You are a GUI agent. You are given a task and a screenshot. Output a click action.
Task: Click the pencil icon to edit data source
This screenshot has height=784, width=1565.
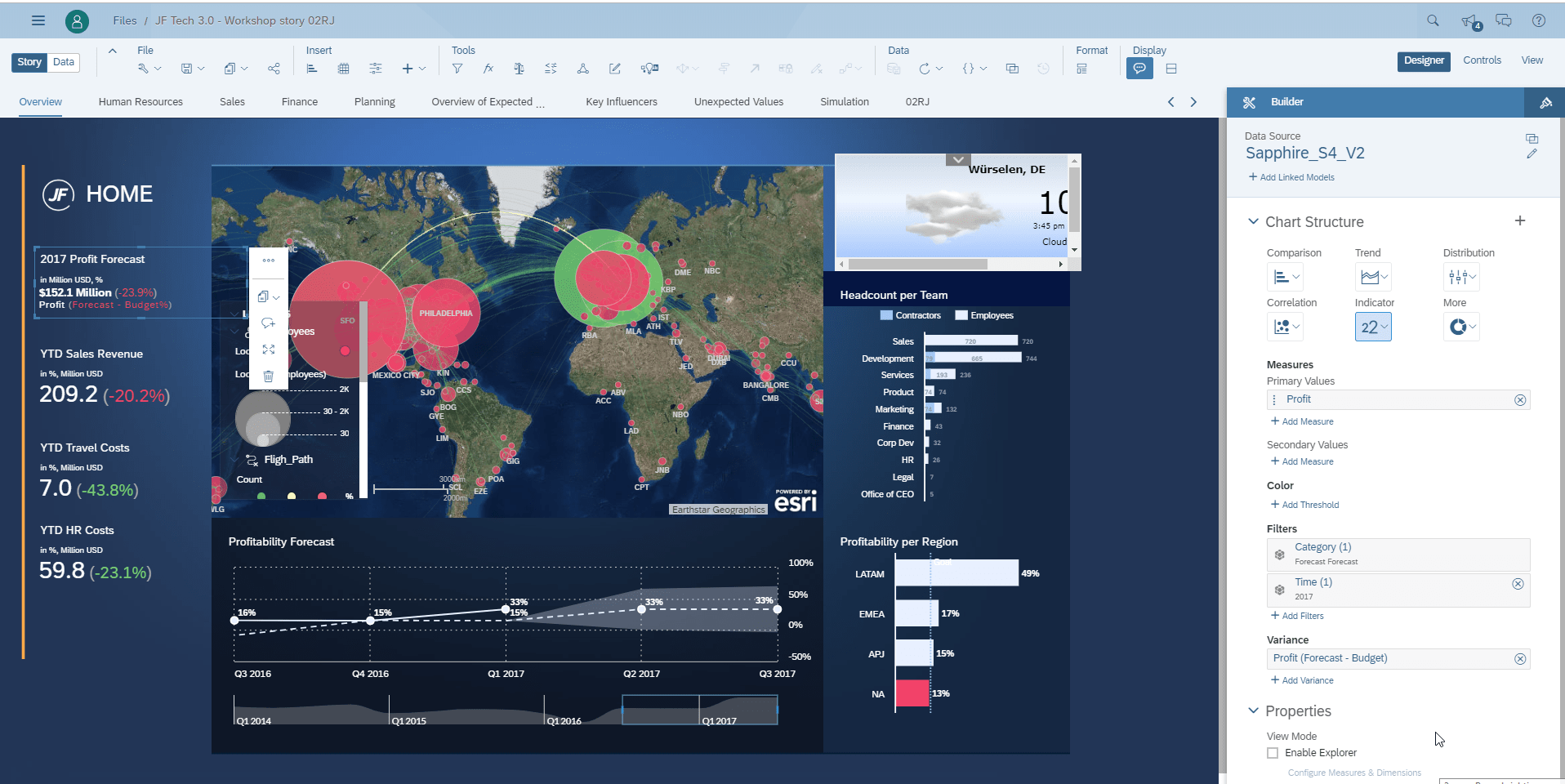[x=1532, y=154]
